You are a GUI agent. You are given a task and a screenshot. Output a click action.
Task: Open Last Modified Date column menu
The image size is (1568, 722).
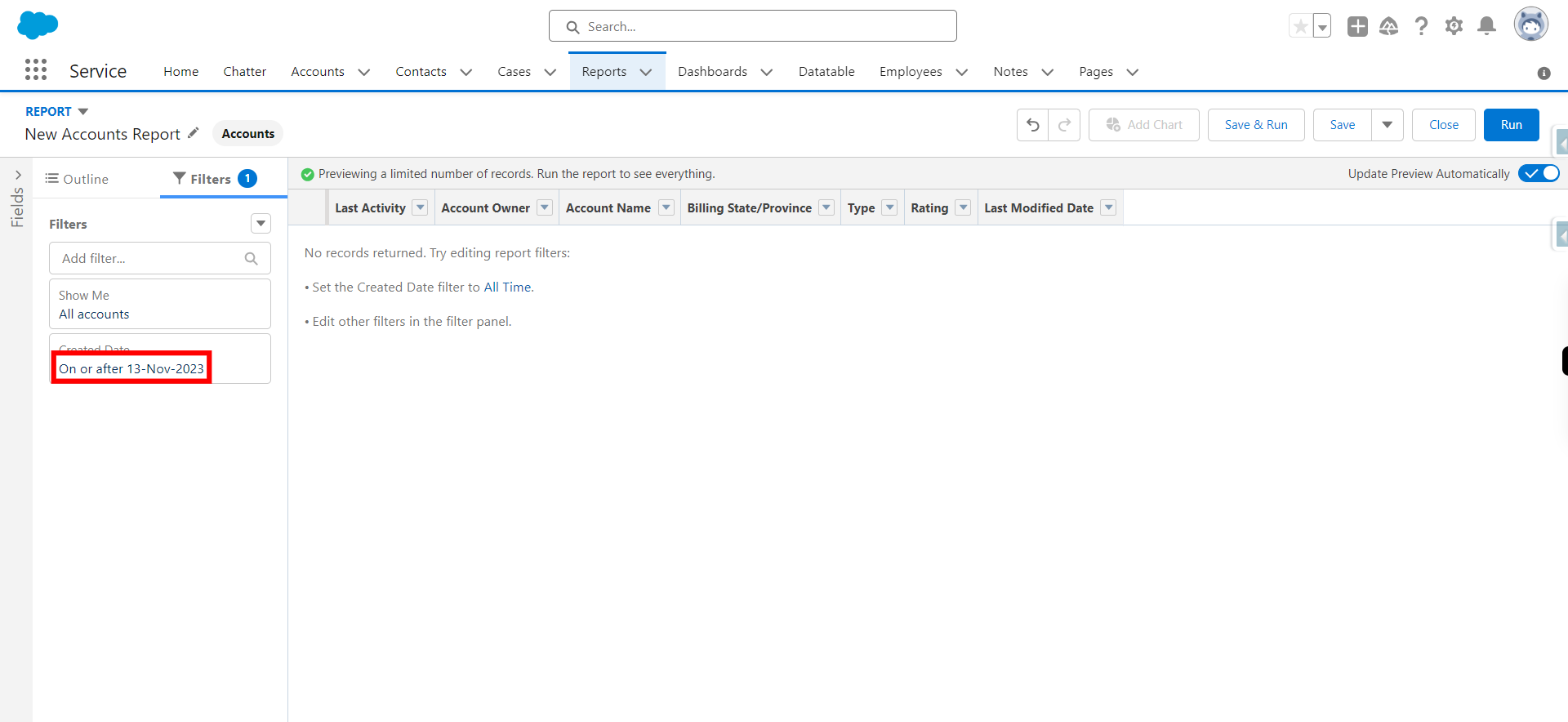1108,207
